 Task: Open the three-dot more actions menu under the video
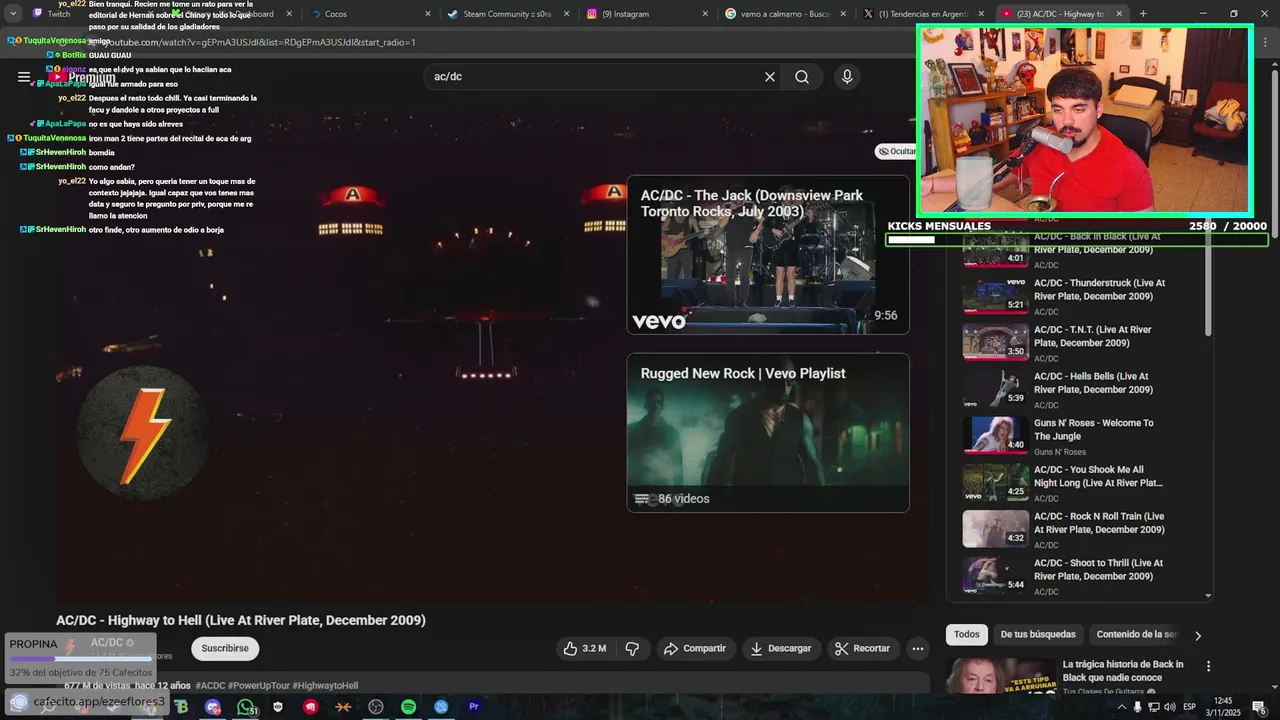coord(917,648)
